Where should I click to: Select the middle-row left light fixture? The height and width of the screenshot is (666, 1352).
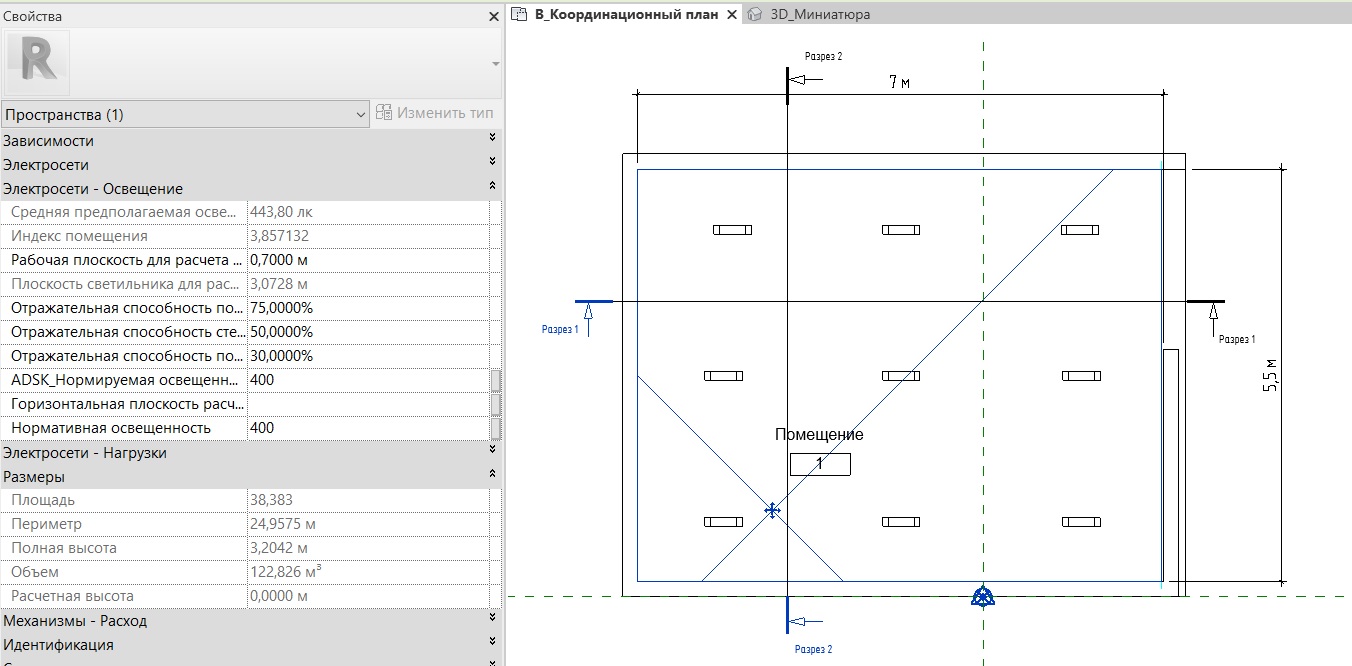coord(723,376)
